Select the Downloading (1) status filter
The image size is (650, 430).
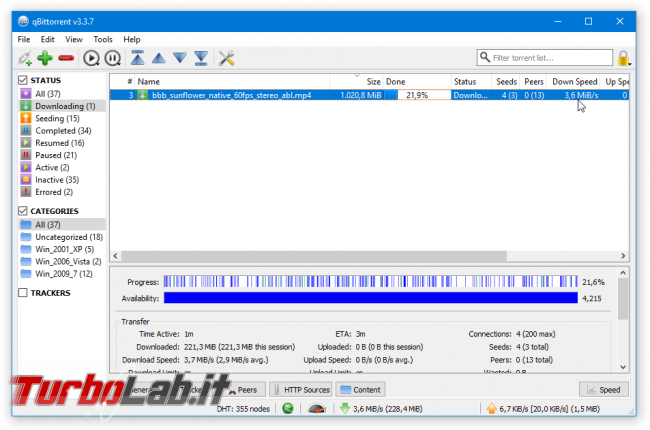62,106
